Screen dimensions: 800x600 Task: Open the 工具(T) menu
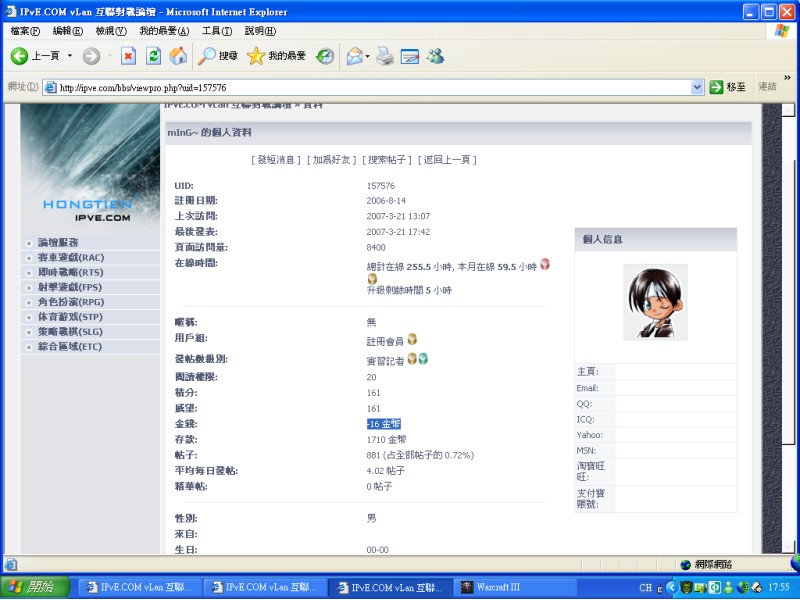(217, 31)
